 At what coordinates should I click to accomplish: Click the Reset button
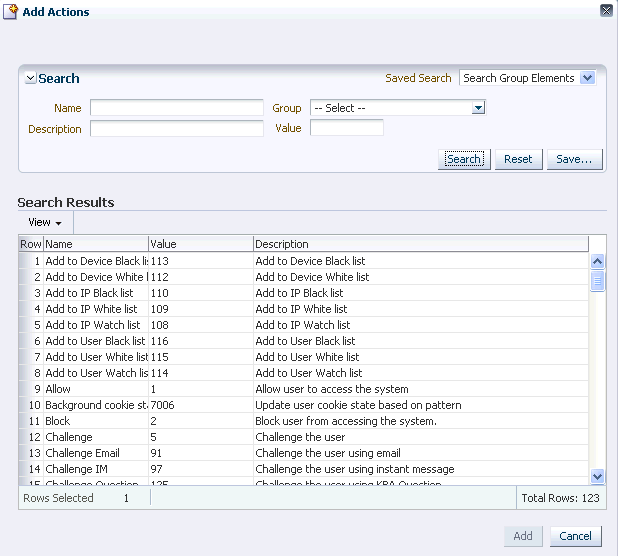tap(518, 159)
